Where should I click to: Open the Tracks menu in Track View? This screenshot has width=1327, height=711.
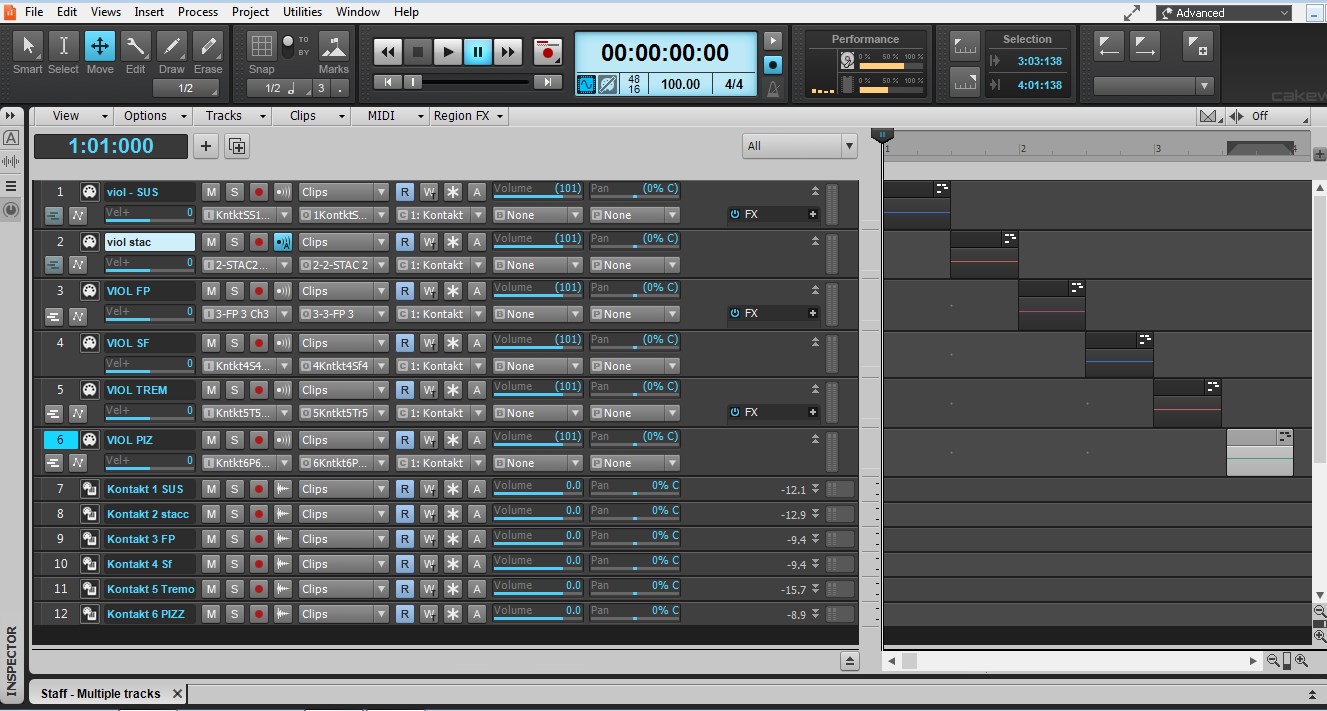click(x=233, y=116)
